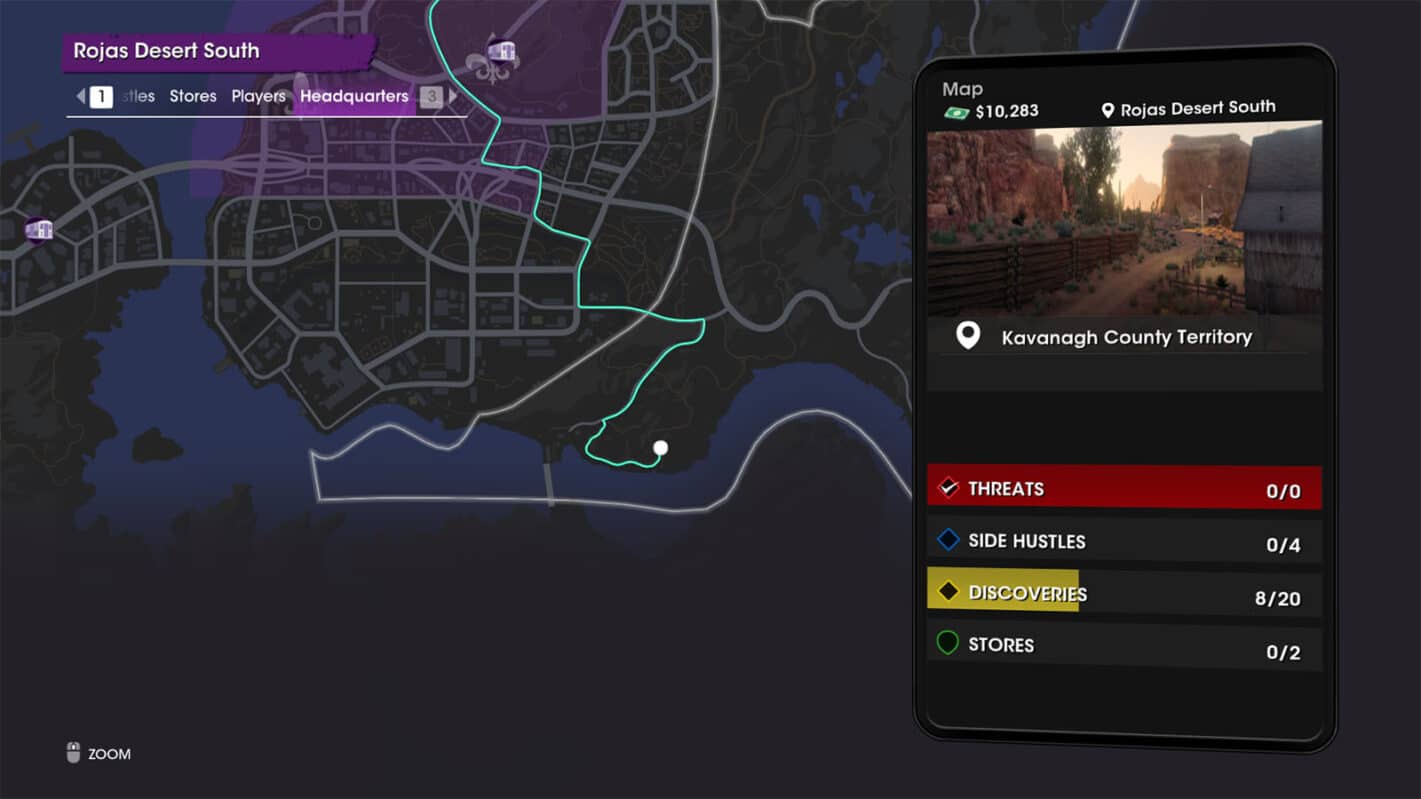Click the blue Side Hustles diamond icon
The width and height of the screenshot is (1421, 799).
click(x=948, y=541)
